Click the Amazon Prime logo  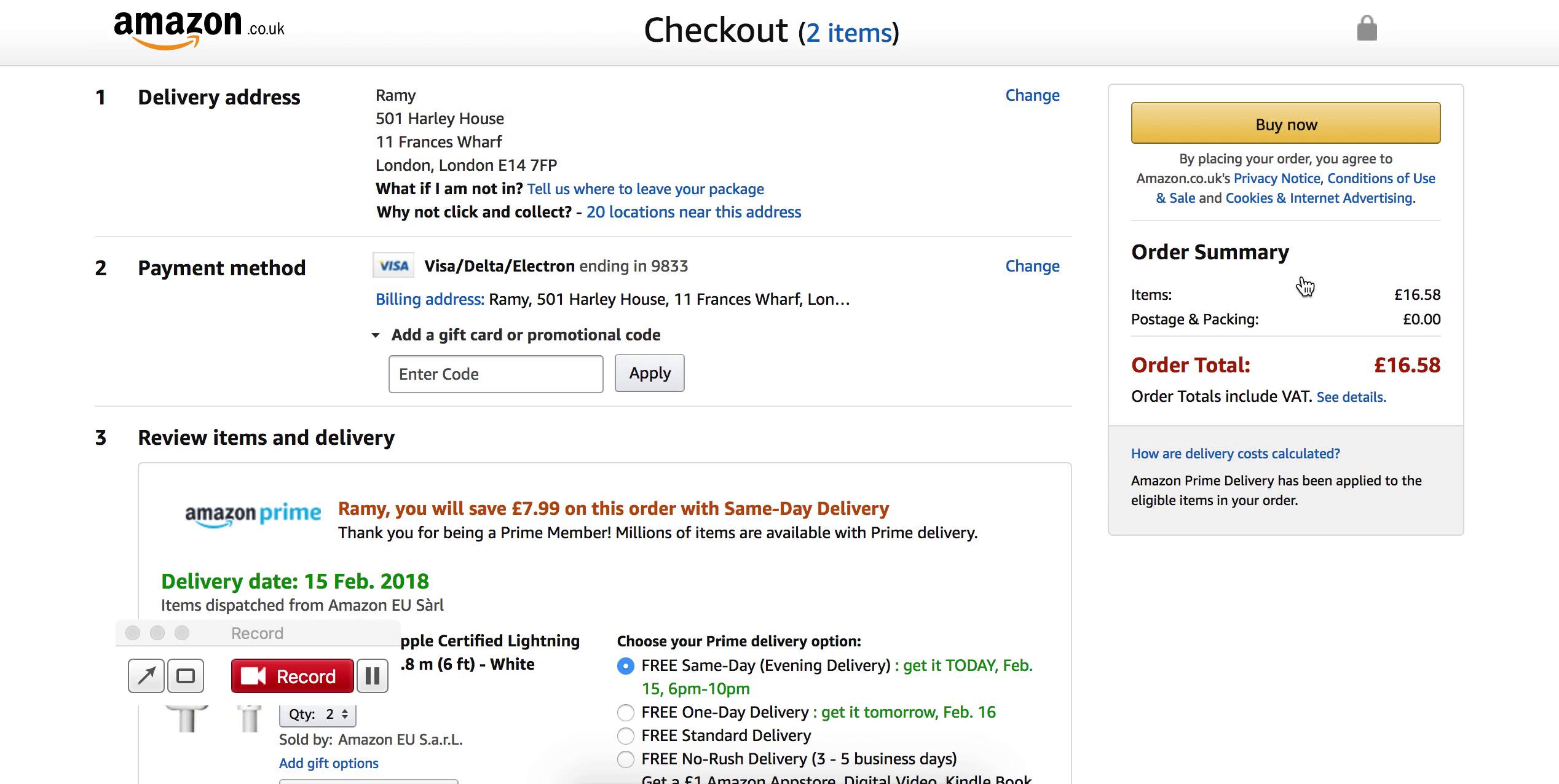pyautogui.click(x=253, y=514)
